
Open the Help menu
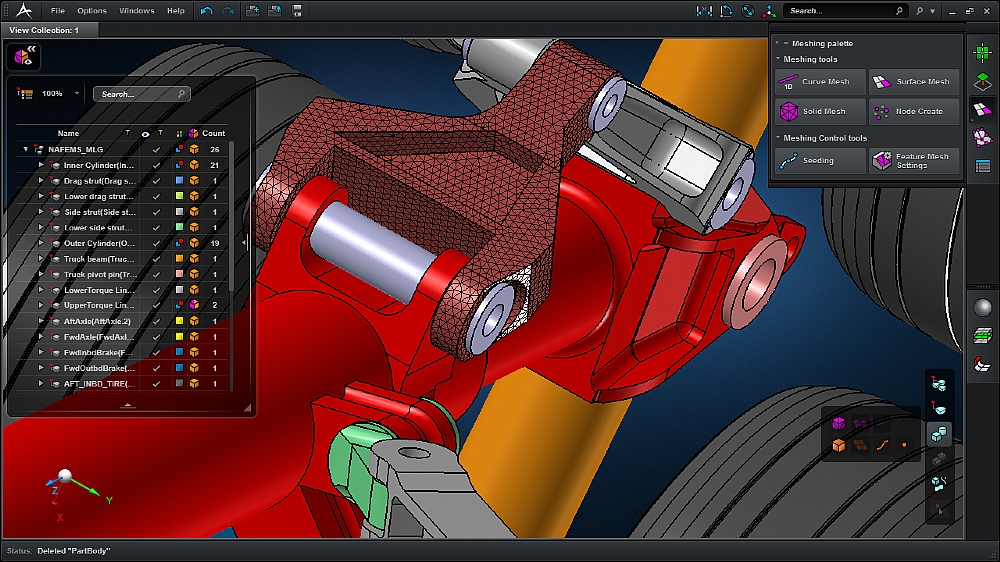pos(175,11)
